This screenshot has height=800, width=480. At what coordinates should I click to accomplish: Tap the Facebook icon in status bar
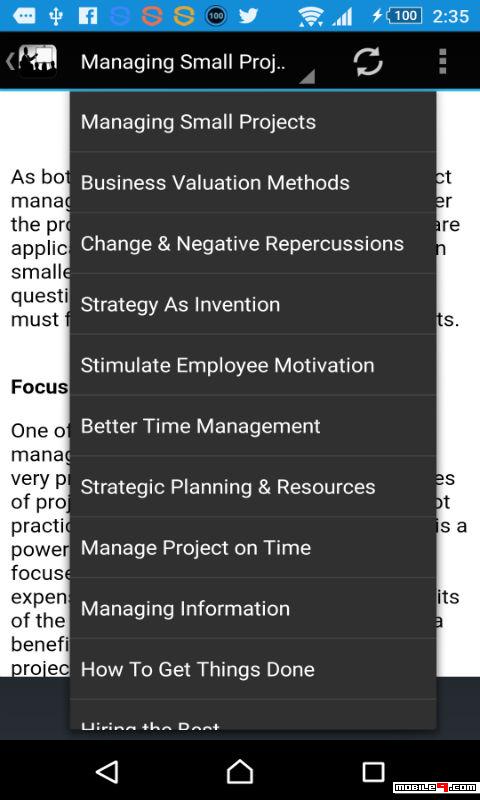[x=88, y=16]
